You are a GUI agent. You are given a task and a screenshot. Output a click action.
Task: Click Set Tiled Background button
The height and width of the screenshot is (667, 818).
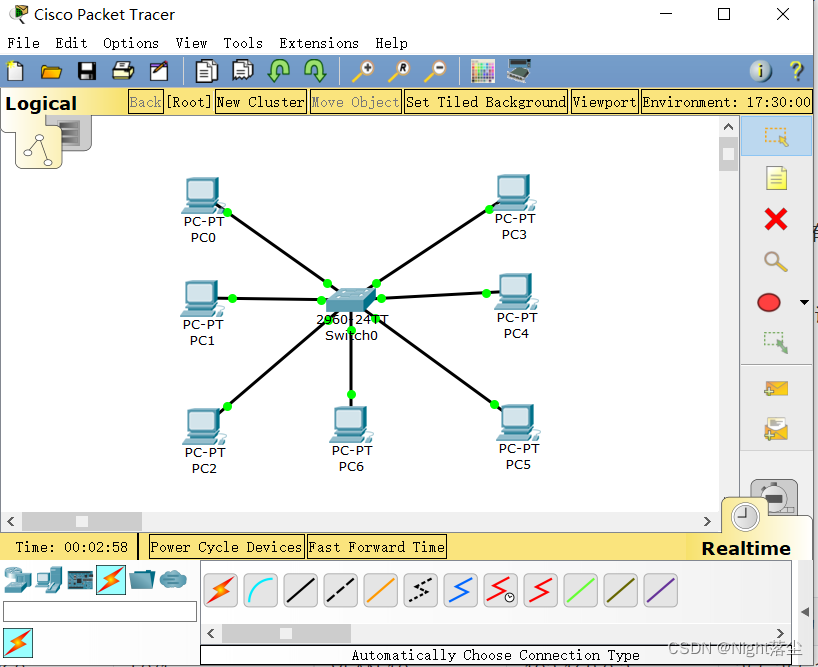[x=486, y=102]
